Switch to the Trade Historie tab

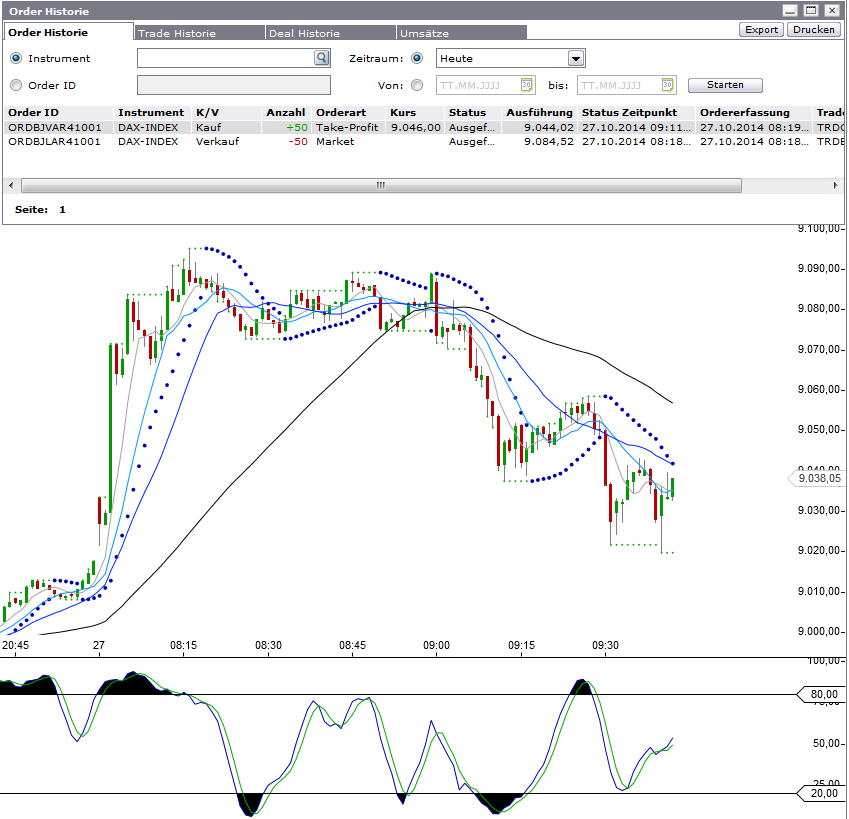click(x=199, y=33)
